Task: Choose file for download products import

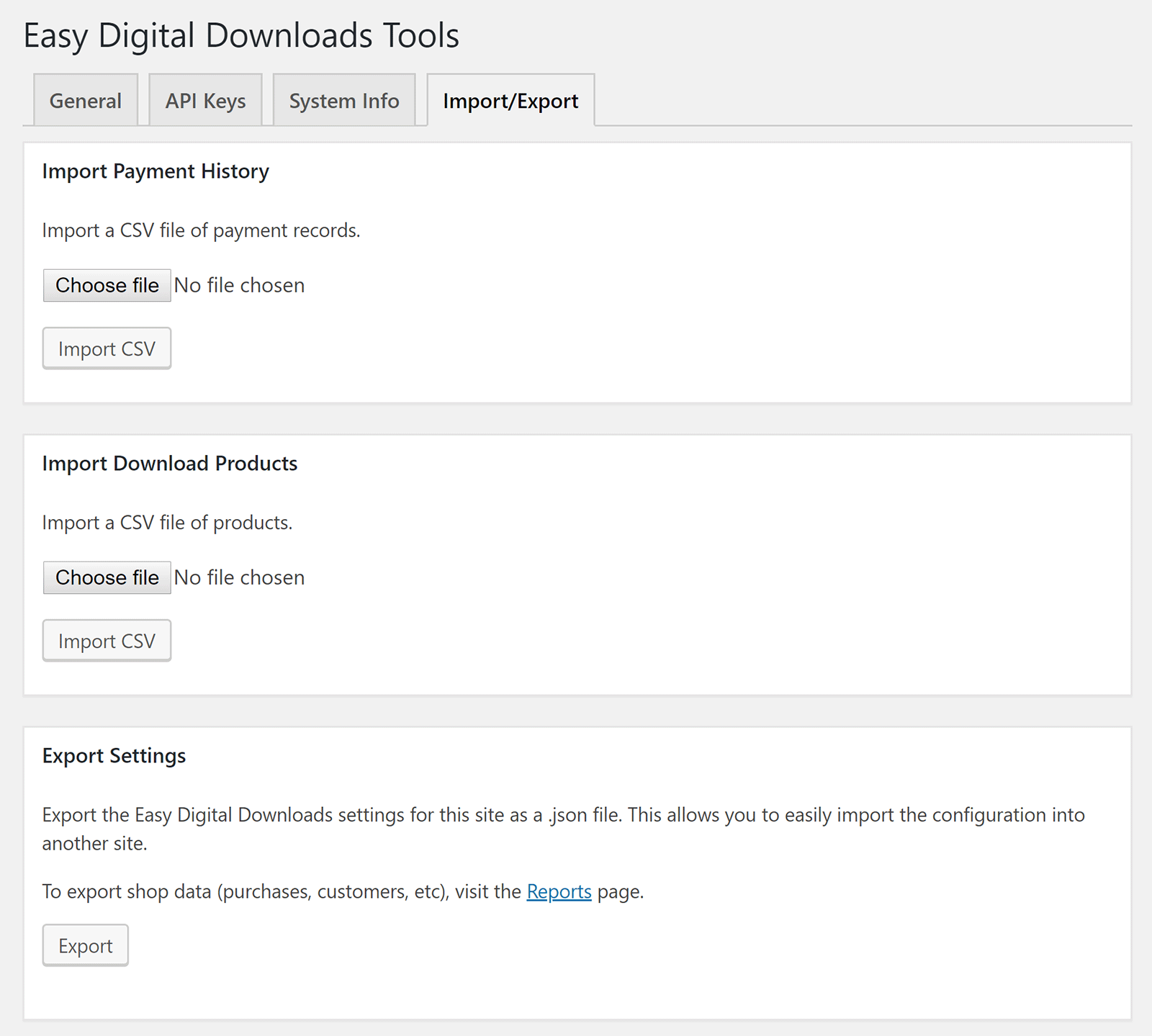Action: [107, 577]
